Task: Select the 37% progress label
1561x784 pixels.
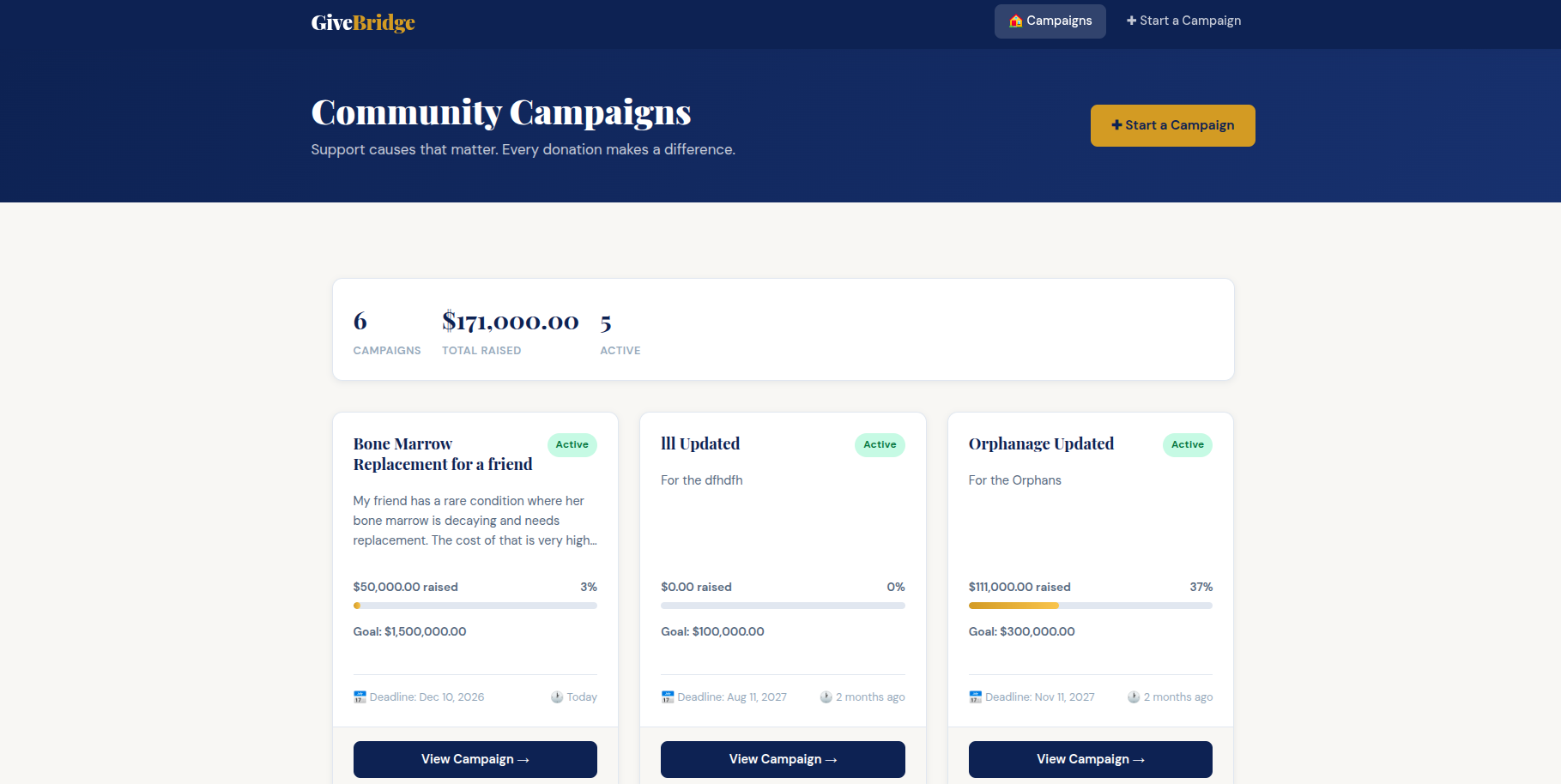Action: tap(1201, 587)
